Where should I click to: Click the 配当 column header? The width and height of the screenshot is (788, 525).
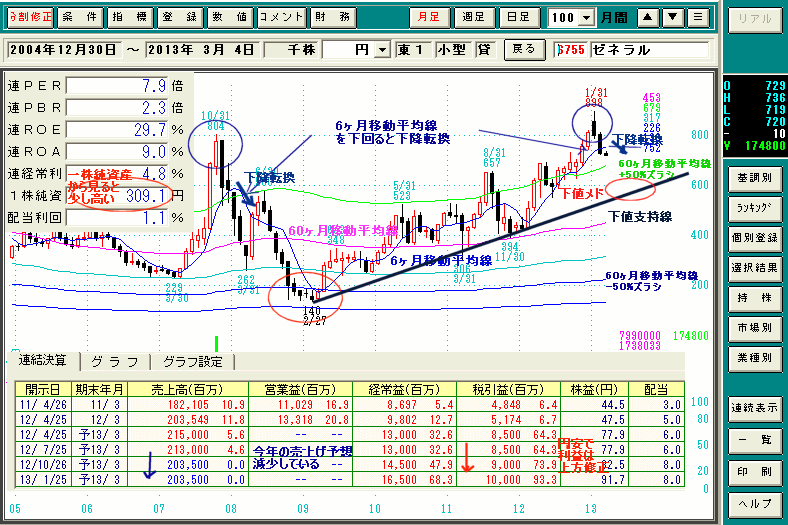tap(656, 389)
